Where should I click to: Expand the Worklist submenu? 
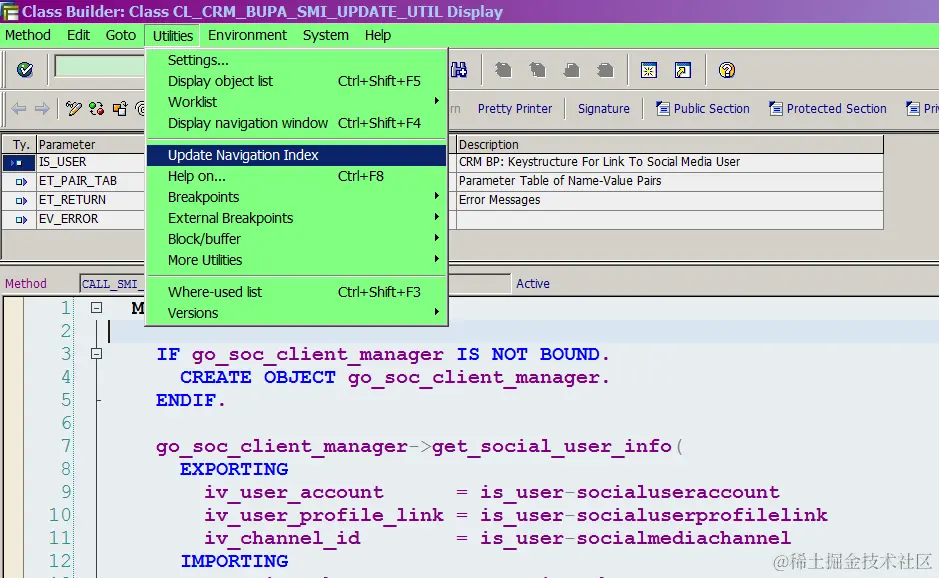pos(296,102)
